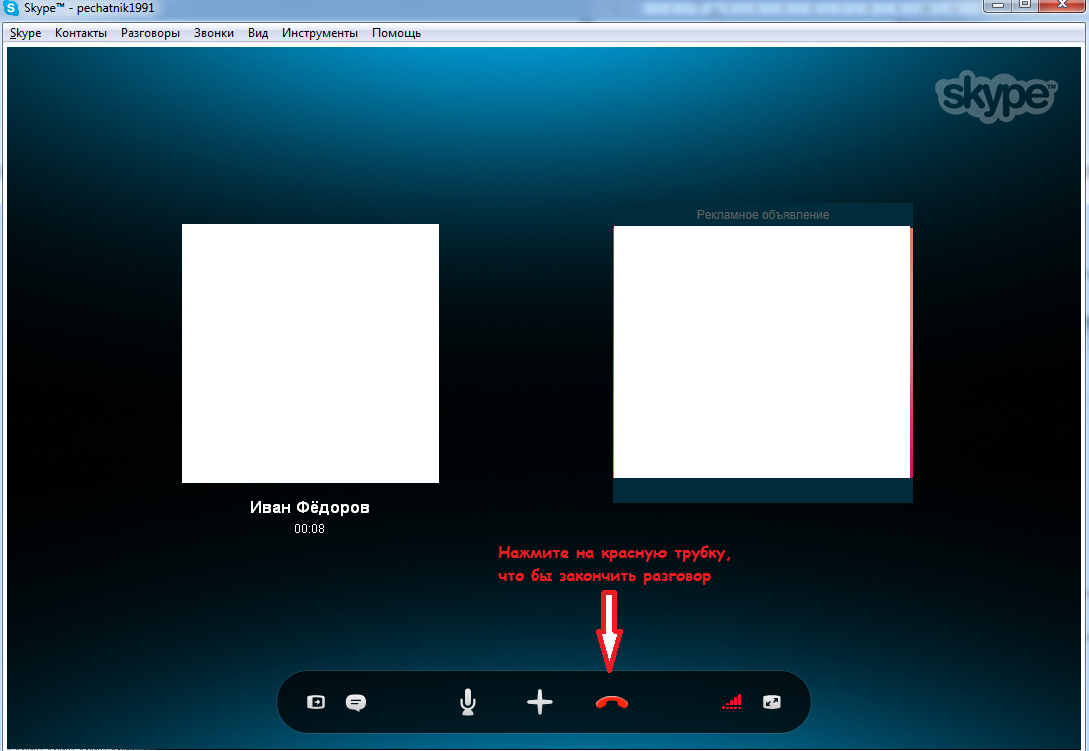Click Иван Фёдоров's avatar picture

(310, 353)
